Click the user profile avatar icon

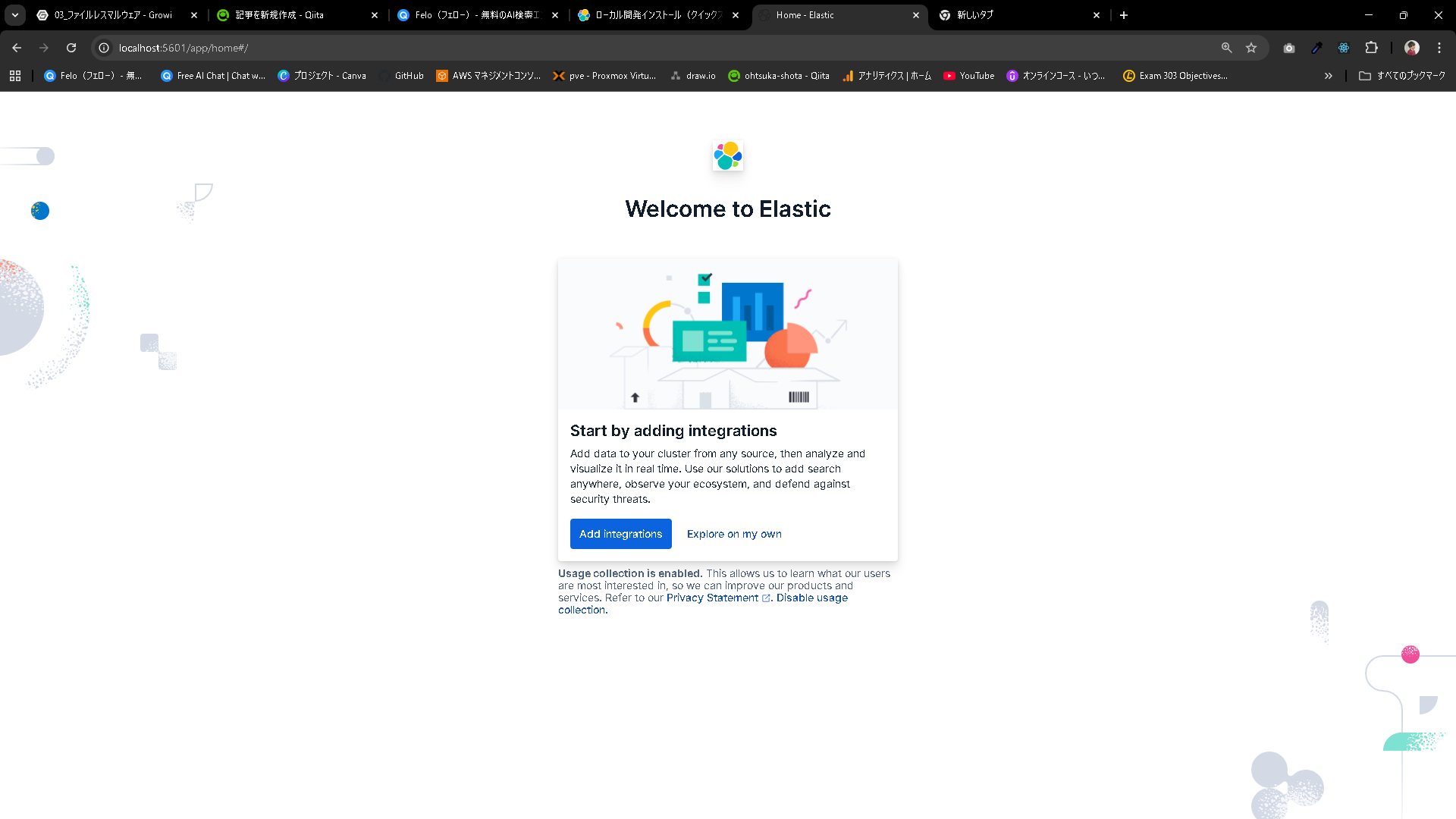click(x=1411, y=48)
